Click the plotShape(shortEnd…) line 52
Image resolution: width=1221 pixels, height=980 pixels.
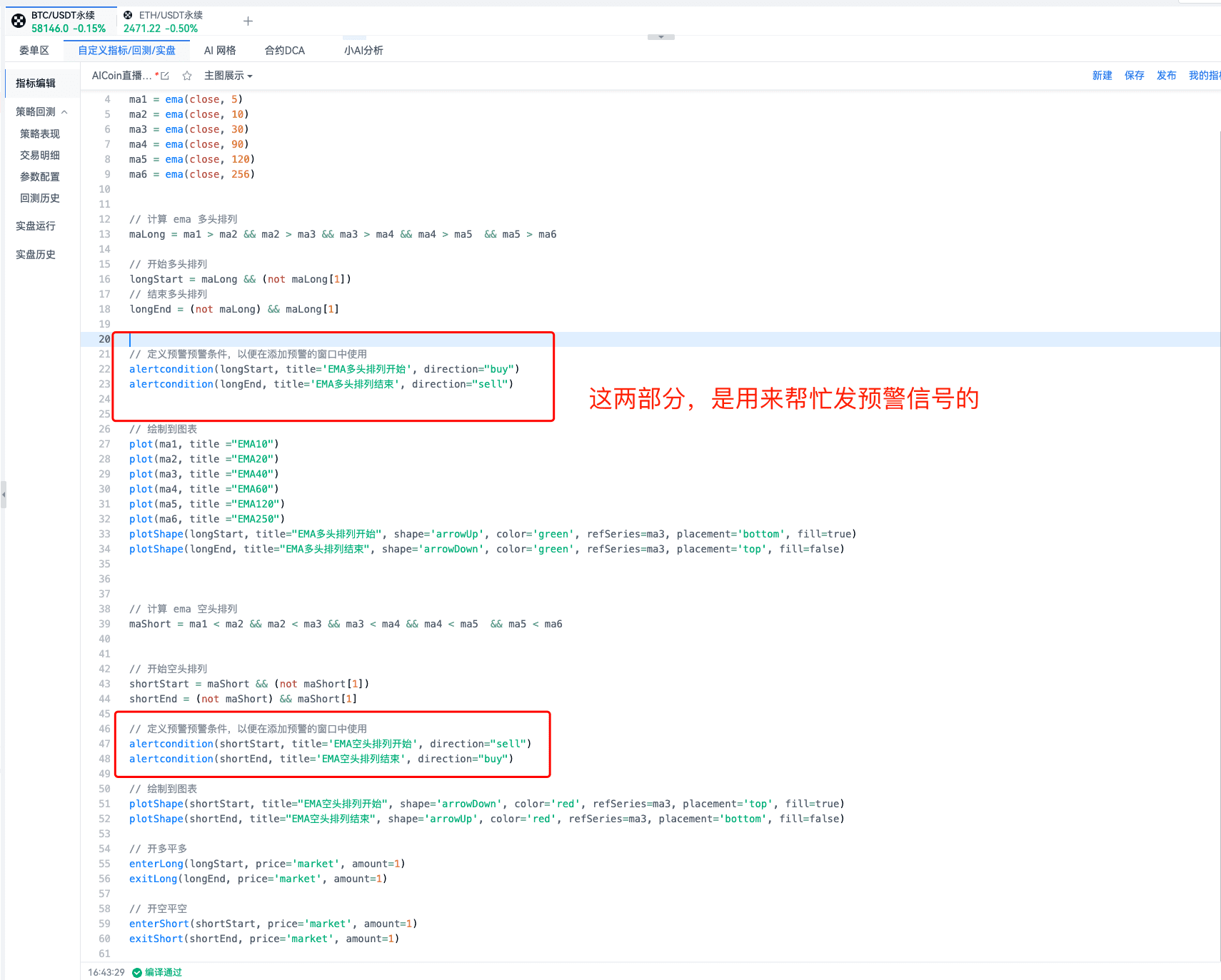[487, 819]
